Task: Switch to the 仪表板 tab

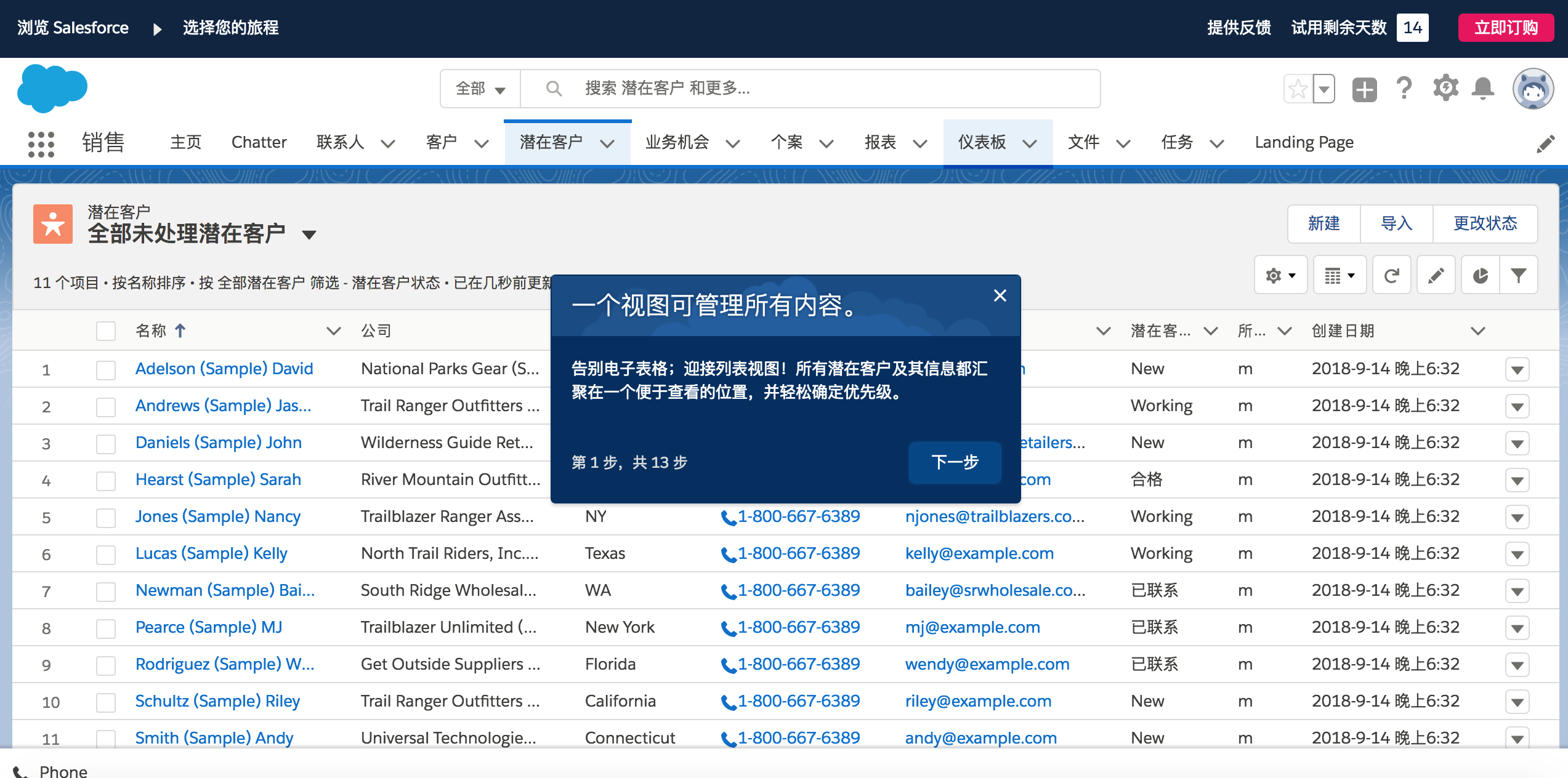Action: [982, 142]
